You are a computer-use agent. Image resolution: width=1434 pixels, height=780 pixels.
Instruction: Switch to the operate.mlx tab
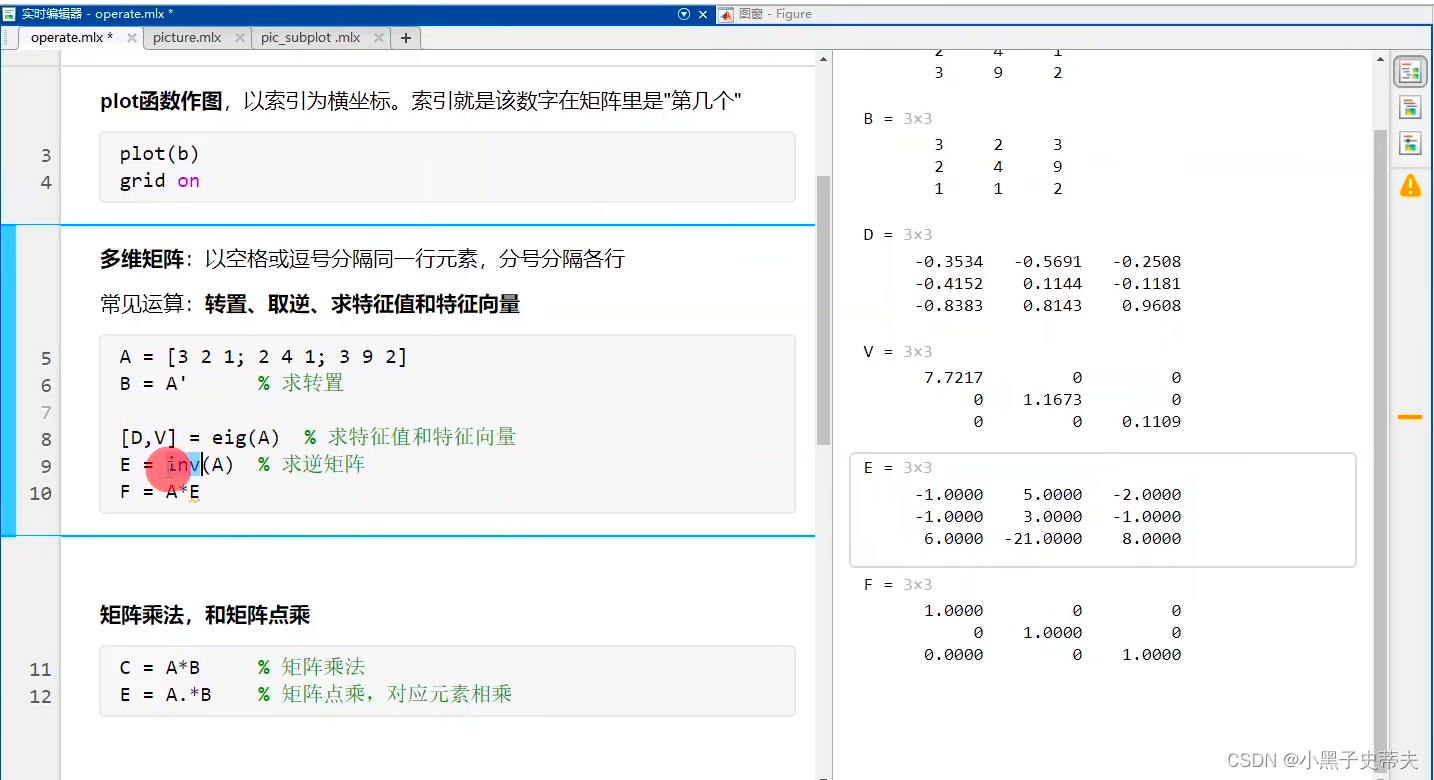(71, 38)
